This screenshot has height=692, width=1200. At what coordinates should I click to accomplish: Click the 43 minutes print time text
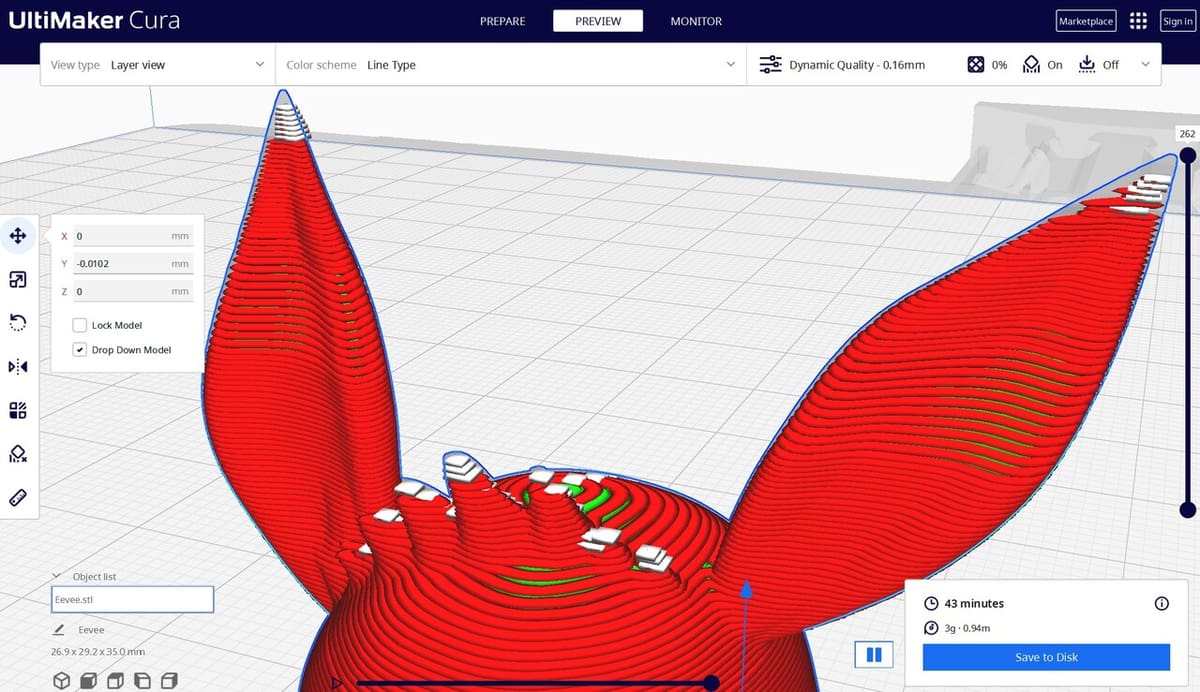pyautogui.click(x=974, y=604)
